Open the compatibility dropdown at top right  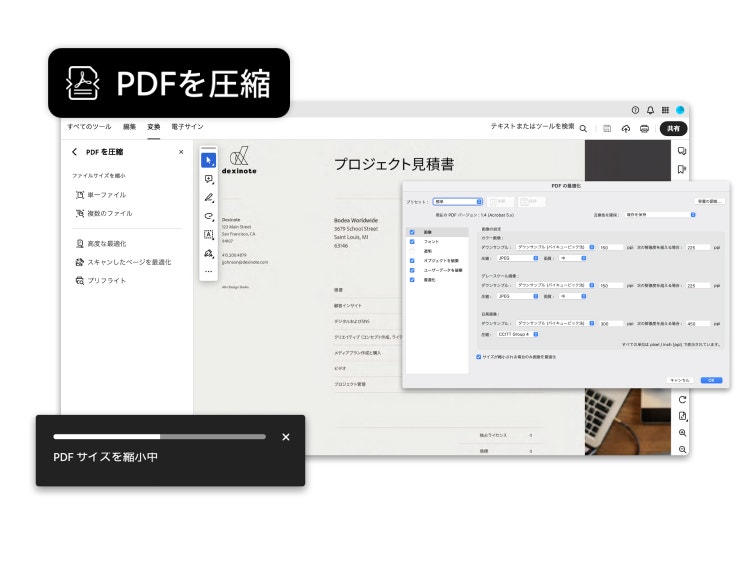pos(660,215)
